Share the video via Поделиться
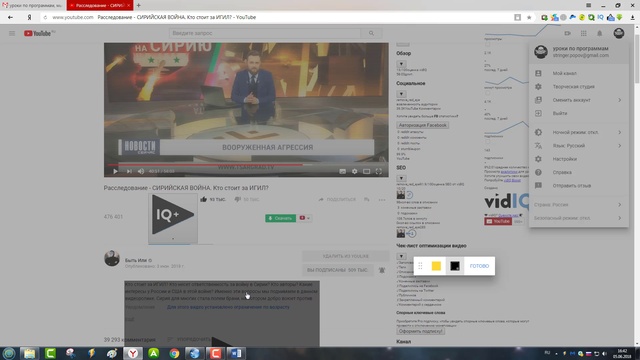Image resolution: width=640 pixels, height=360 pixels. click(337, 199)
